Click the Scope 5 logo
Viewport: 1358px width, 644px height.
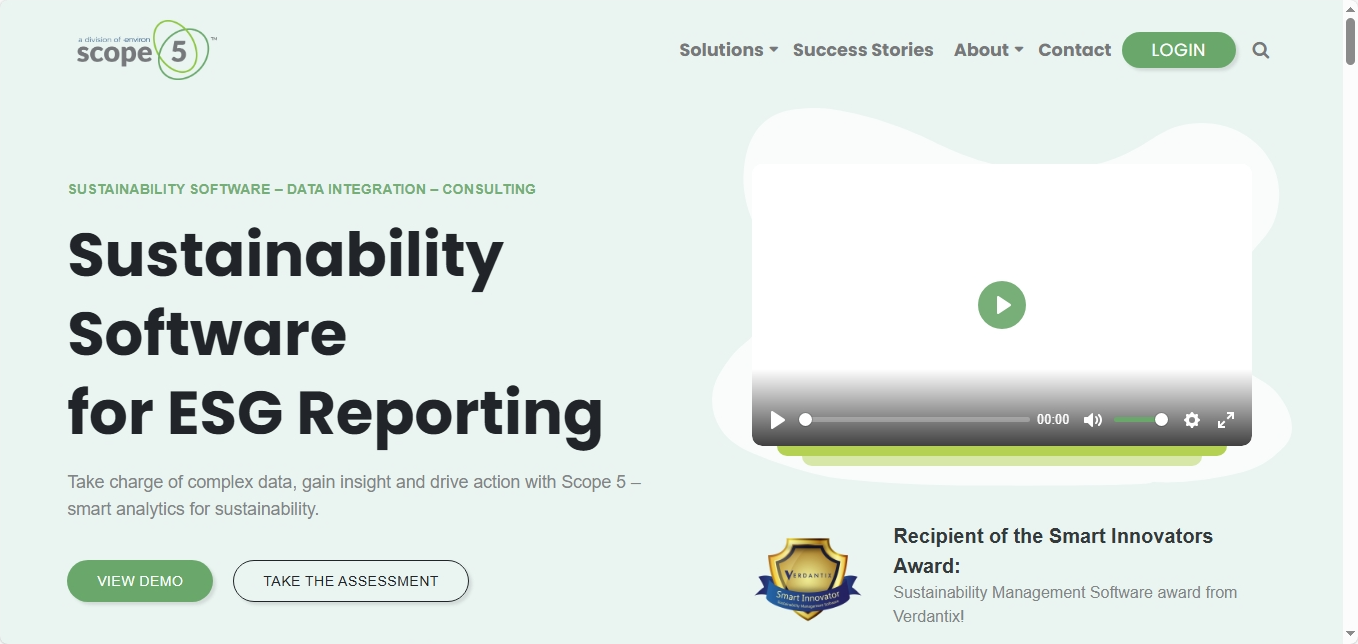point(143,50)
